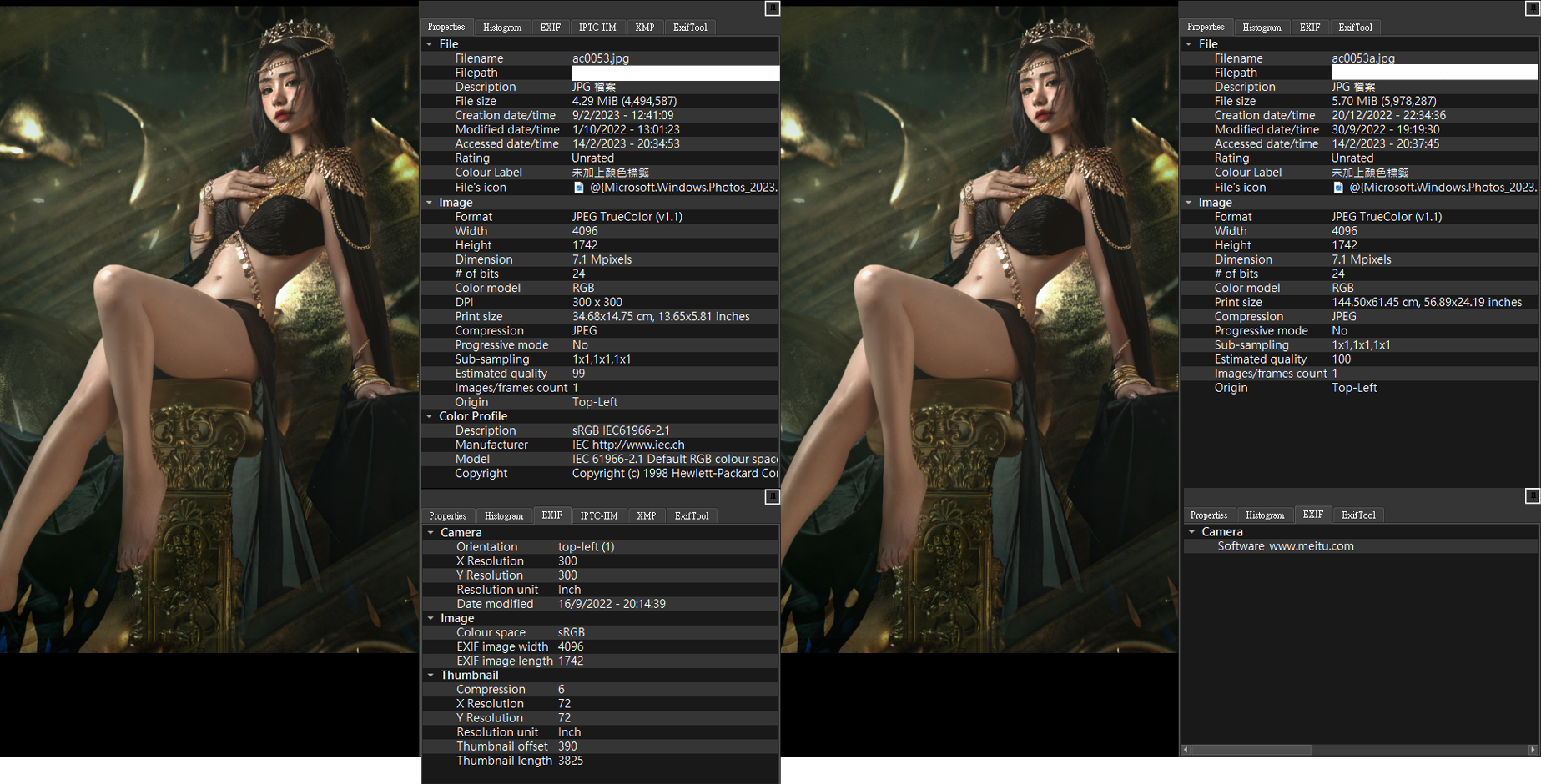1541x784 pixels.
Task: Collapse File section for ac0053.jpg
Action: tap(430, 44)
